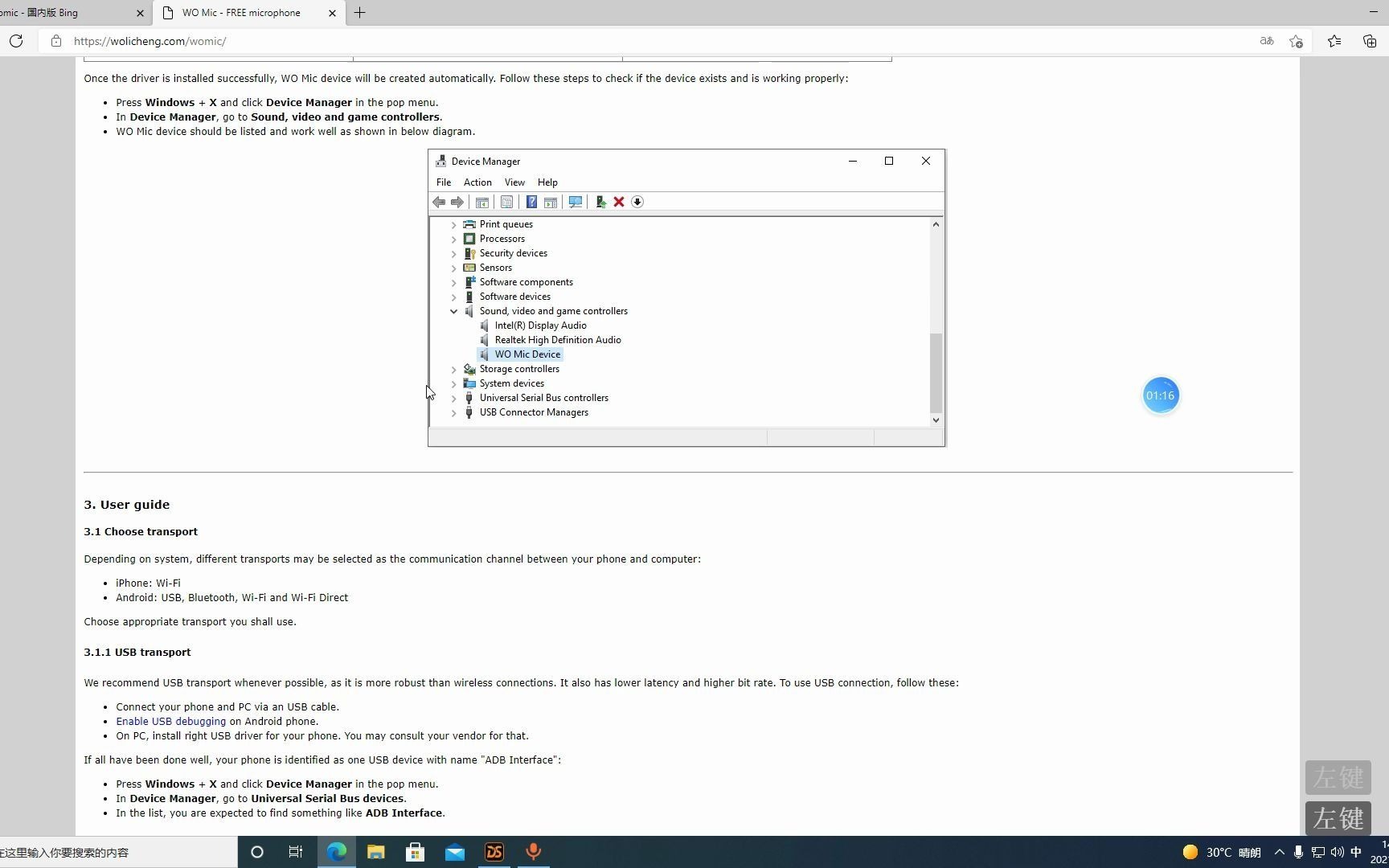Follow the Enable USB debugging link
This screenshot has width=1389, height=868.
[170, 722]
